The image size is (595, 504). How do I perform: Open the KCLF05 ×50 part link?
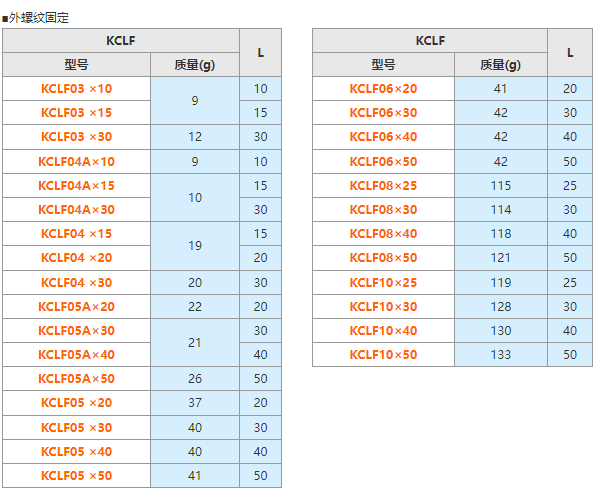76,476
